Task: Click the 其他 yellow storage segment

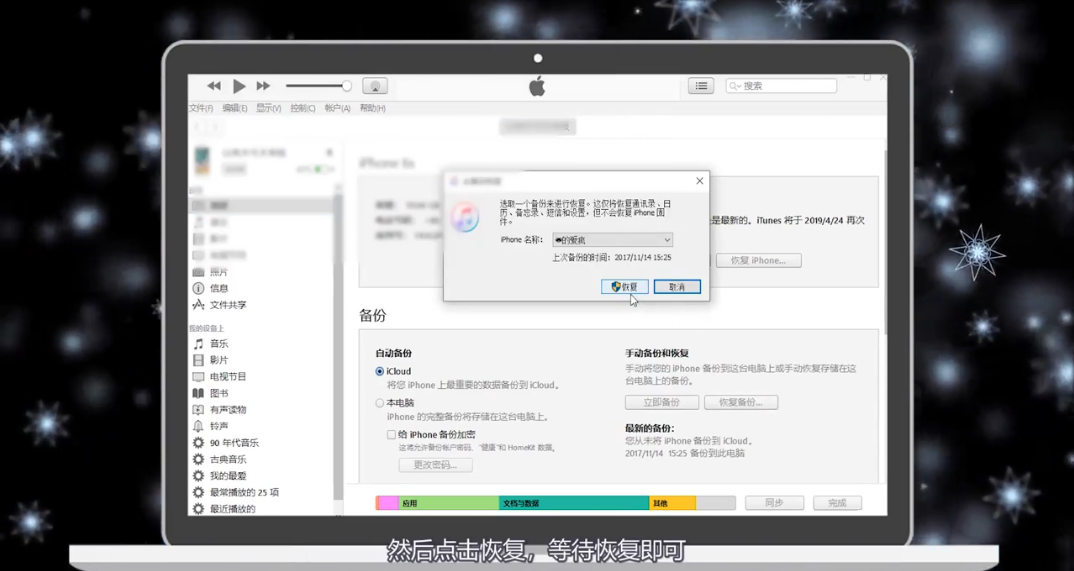Action: click(x=673, y=503)
